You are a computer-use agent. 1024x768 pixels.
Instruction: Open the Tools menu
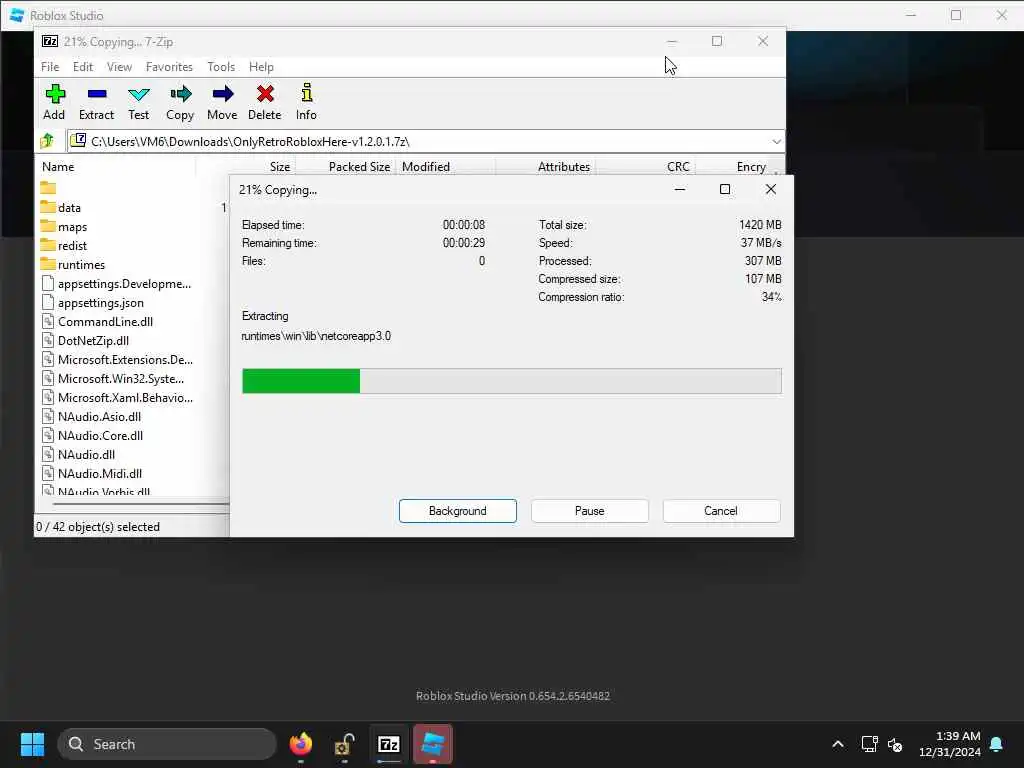point(221,67)
